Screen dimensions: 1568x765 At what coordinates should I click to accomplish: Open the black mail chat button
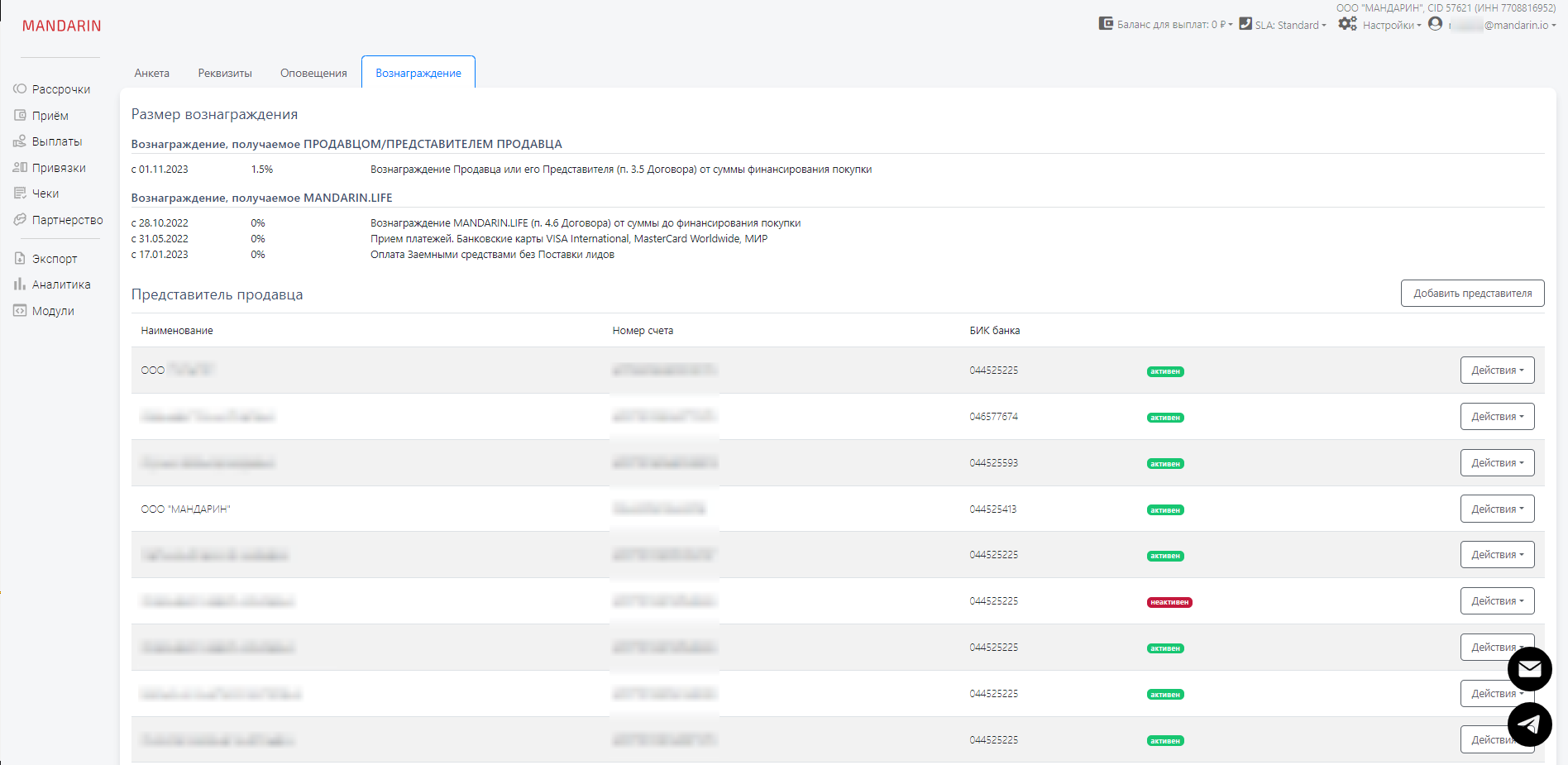click(1529, 669)
